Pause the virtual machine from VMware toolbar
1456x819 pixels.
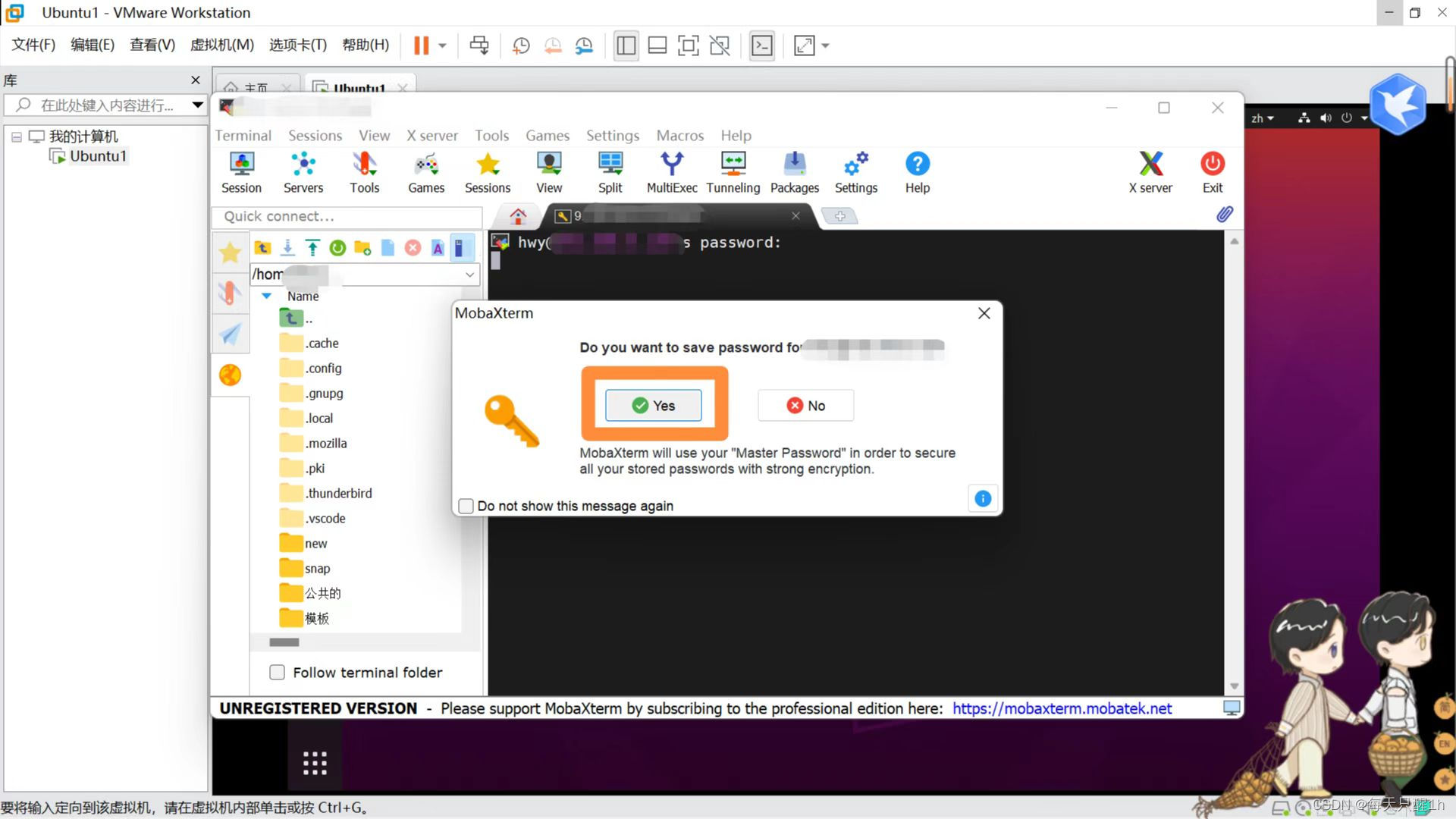[420, 45]
